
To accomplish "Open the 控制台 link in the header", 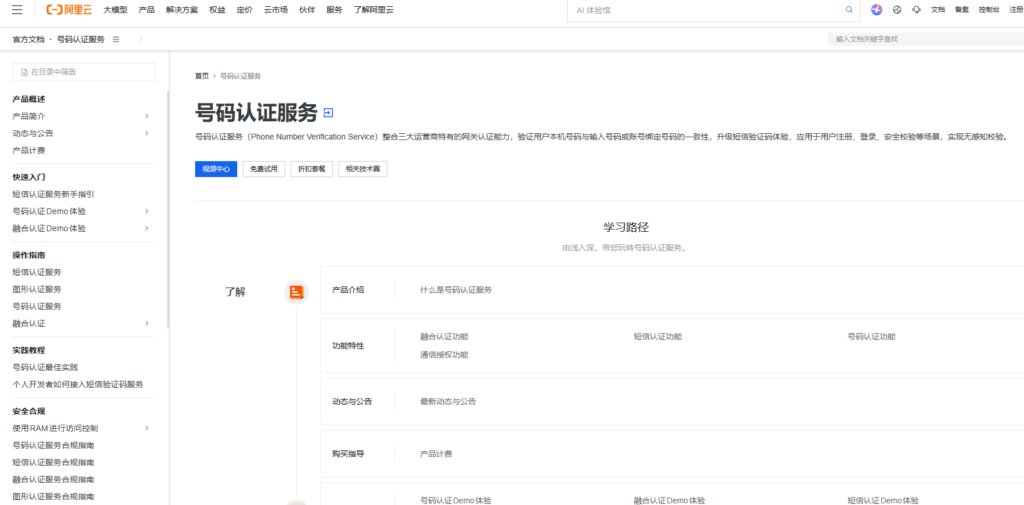I will tap(989, 10).
